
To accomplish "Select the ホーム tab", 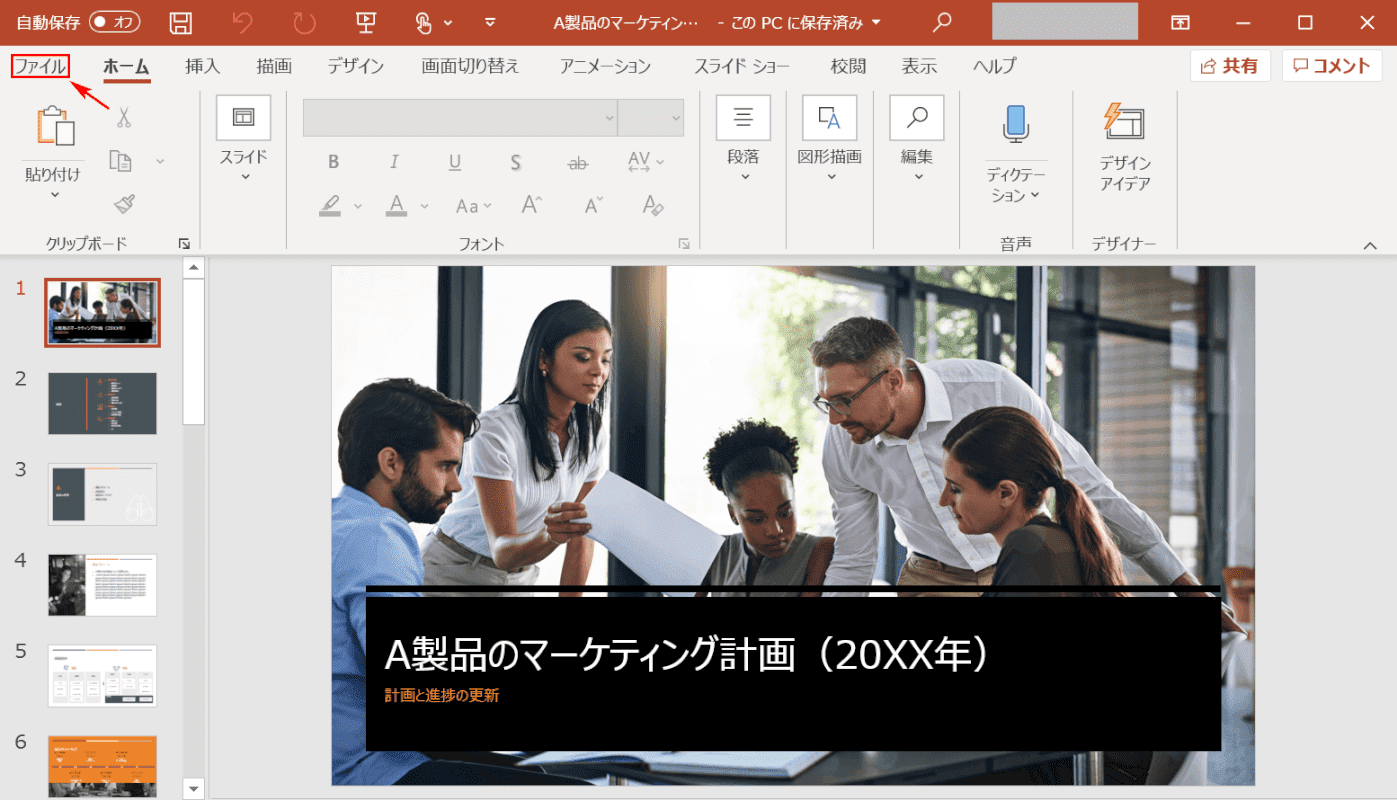I will [x=126, y=67].
